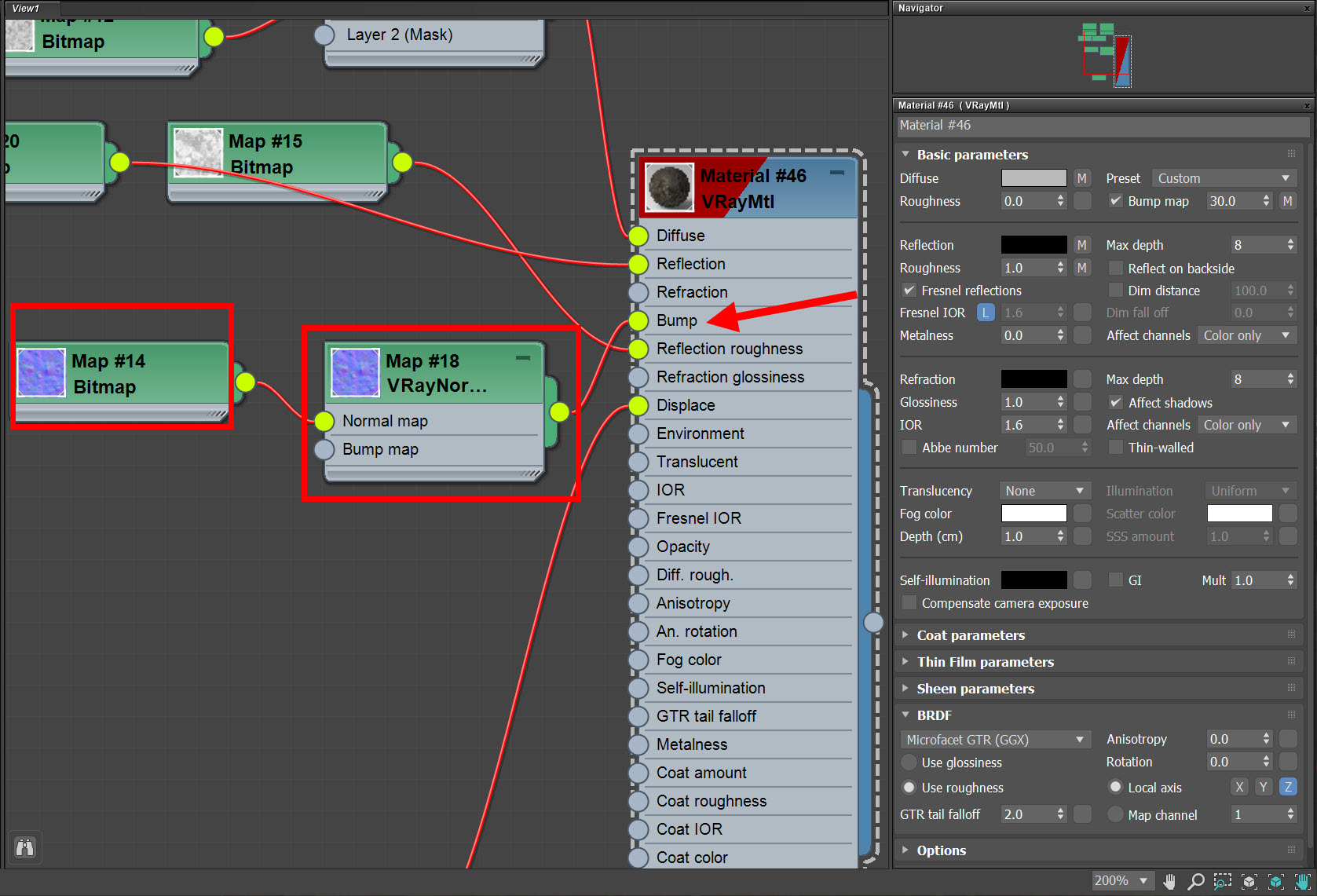Open Refraction Affect channels dropdown
The width and height of the screenshot is (1317, 896).
[x=1246, y=425]
